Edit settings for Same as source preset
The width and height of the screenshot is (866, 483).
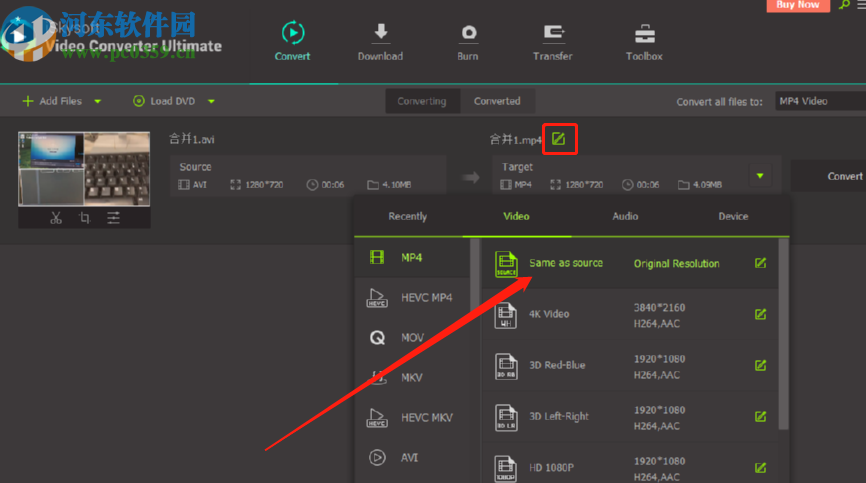pos(761,263)
